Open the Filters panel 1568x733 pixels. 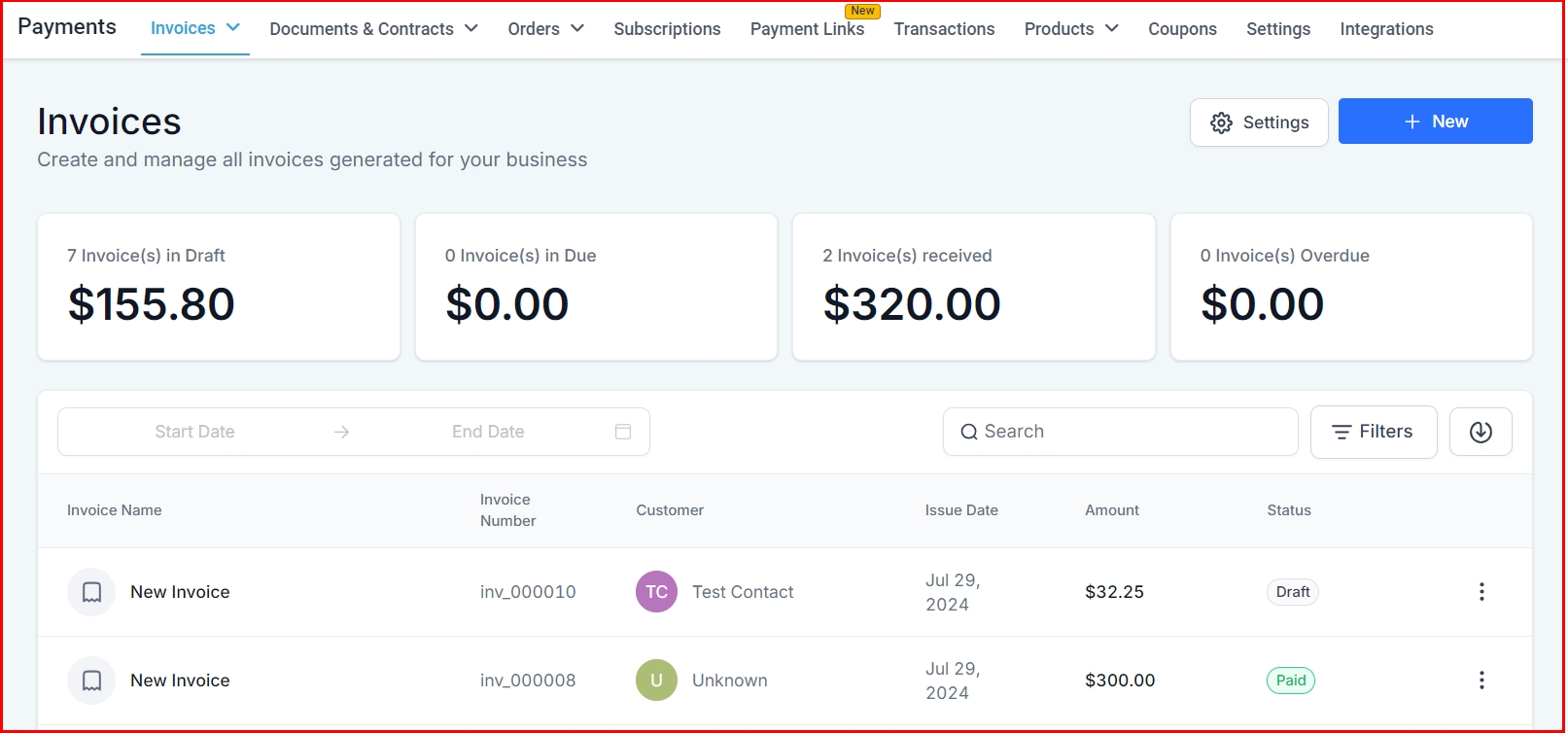coord(1373,432)
